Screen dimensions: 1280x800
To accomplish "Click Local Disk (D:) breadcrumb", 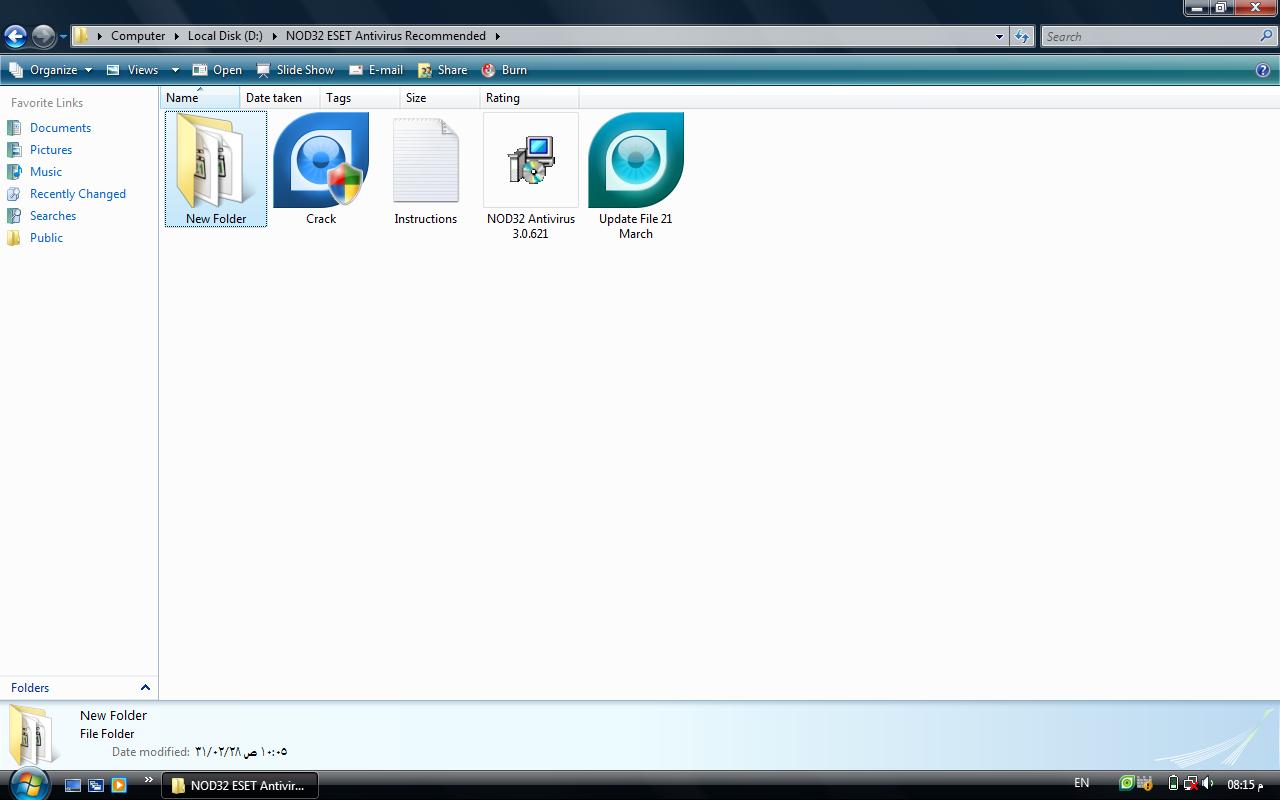I will point(225,36).
